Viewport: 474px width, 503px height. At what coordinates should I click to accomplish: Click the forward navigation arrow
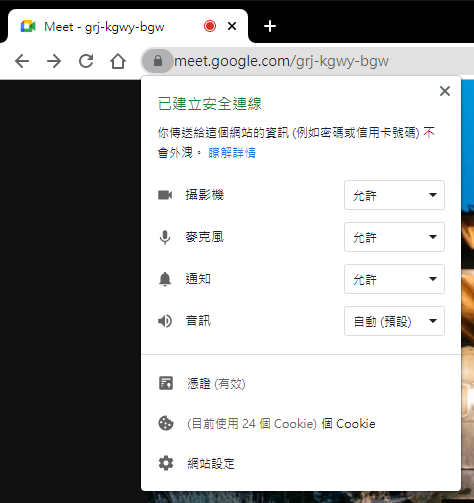[54, 61]
